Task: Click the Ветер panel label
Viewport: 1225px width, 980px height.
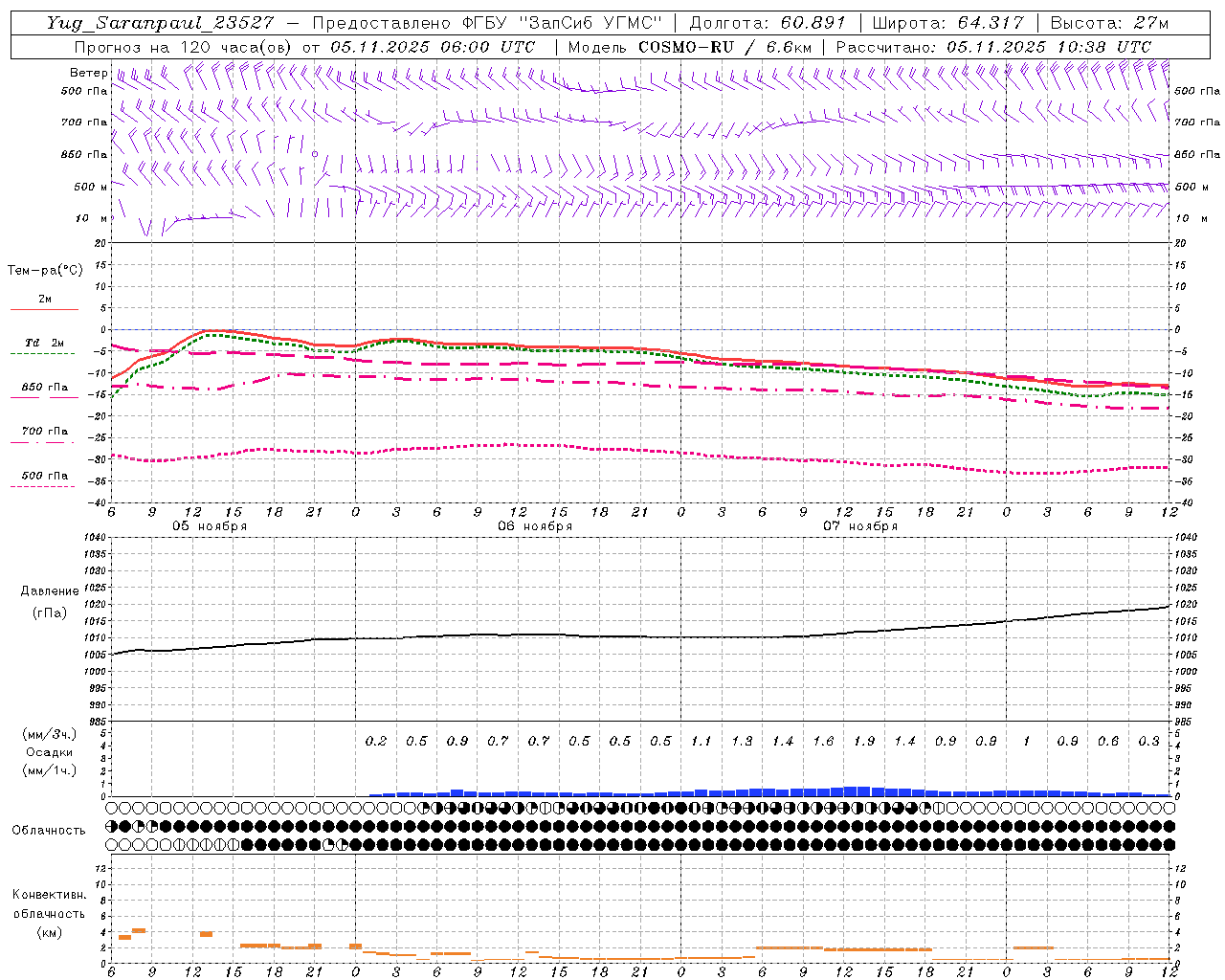Action: click(x=88, y=73)
